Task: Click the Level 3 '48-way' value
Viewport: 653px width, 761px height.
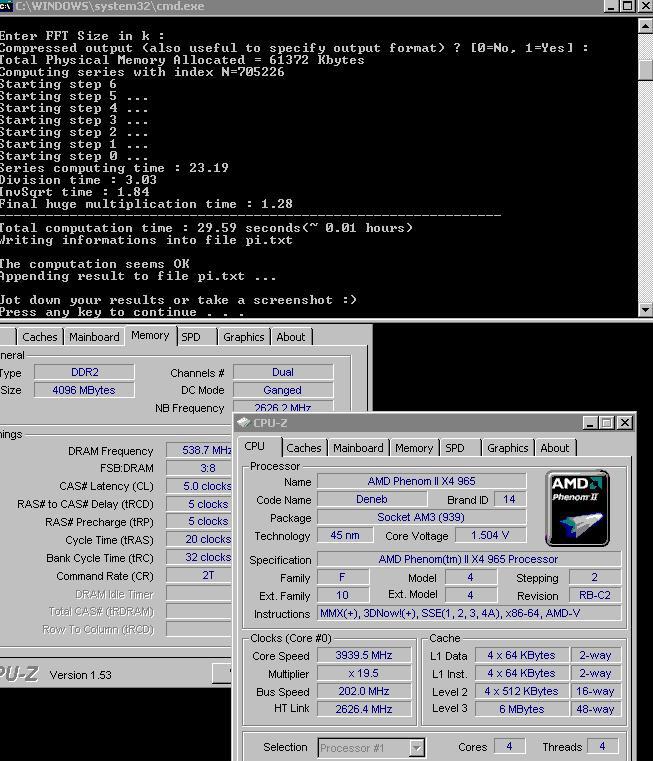Action: coord(595,709)
